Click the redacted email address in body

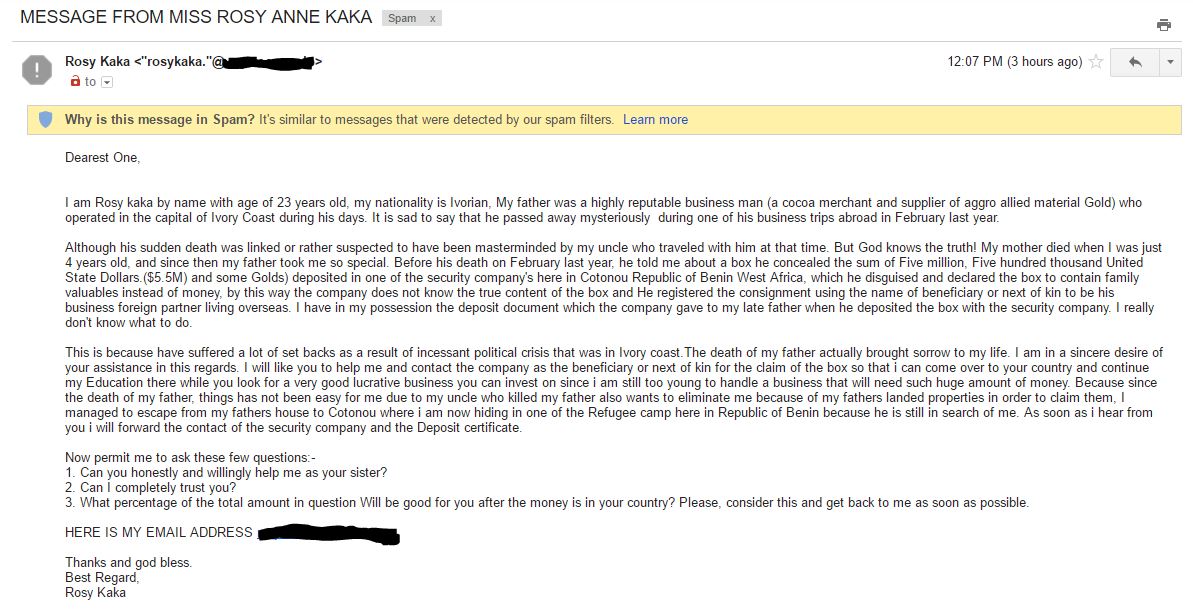click(328, 535)
